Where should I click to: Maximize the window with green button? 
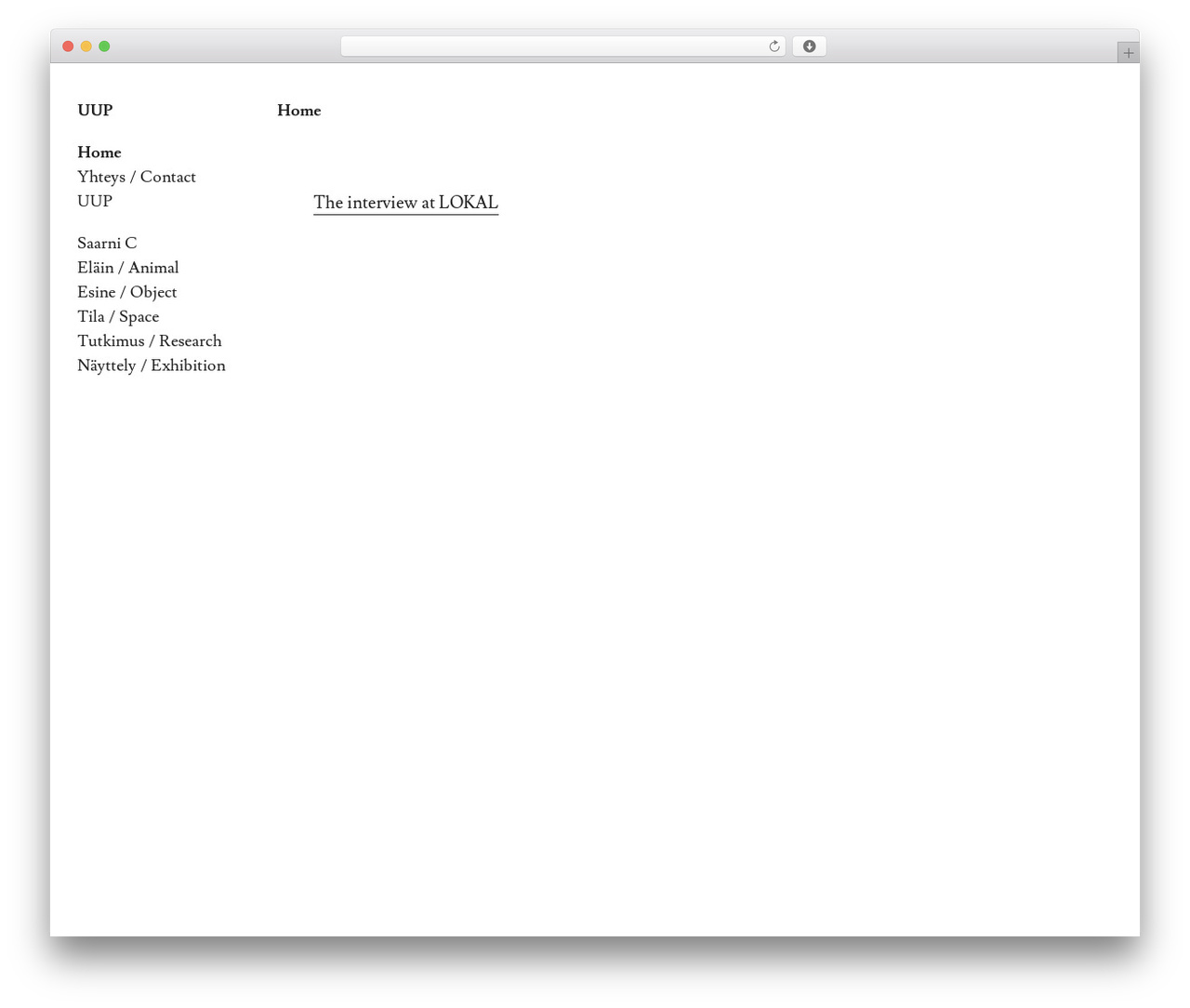tap(104, 46)
